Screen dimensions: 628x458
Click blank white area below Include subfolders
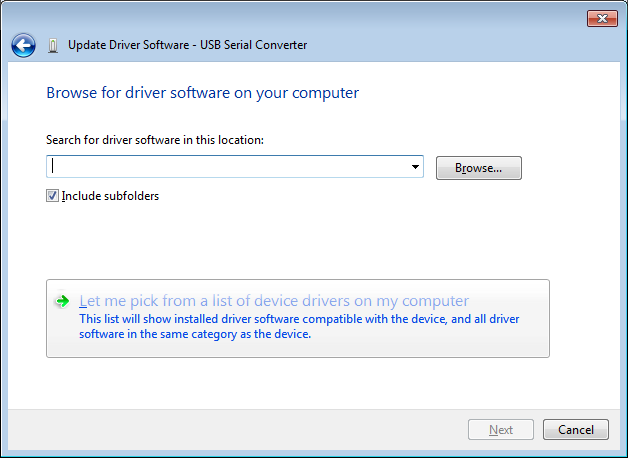300,240
